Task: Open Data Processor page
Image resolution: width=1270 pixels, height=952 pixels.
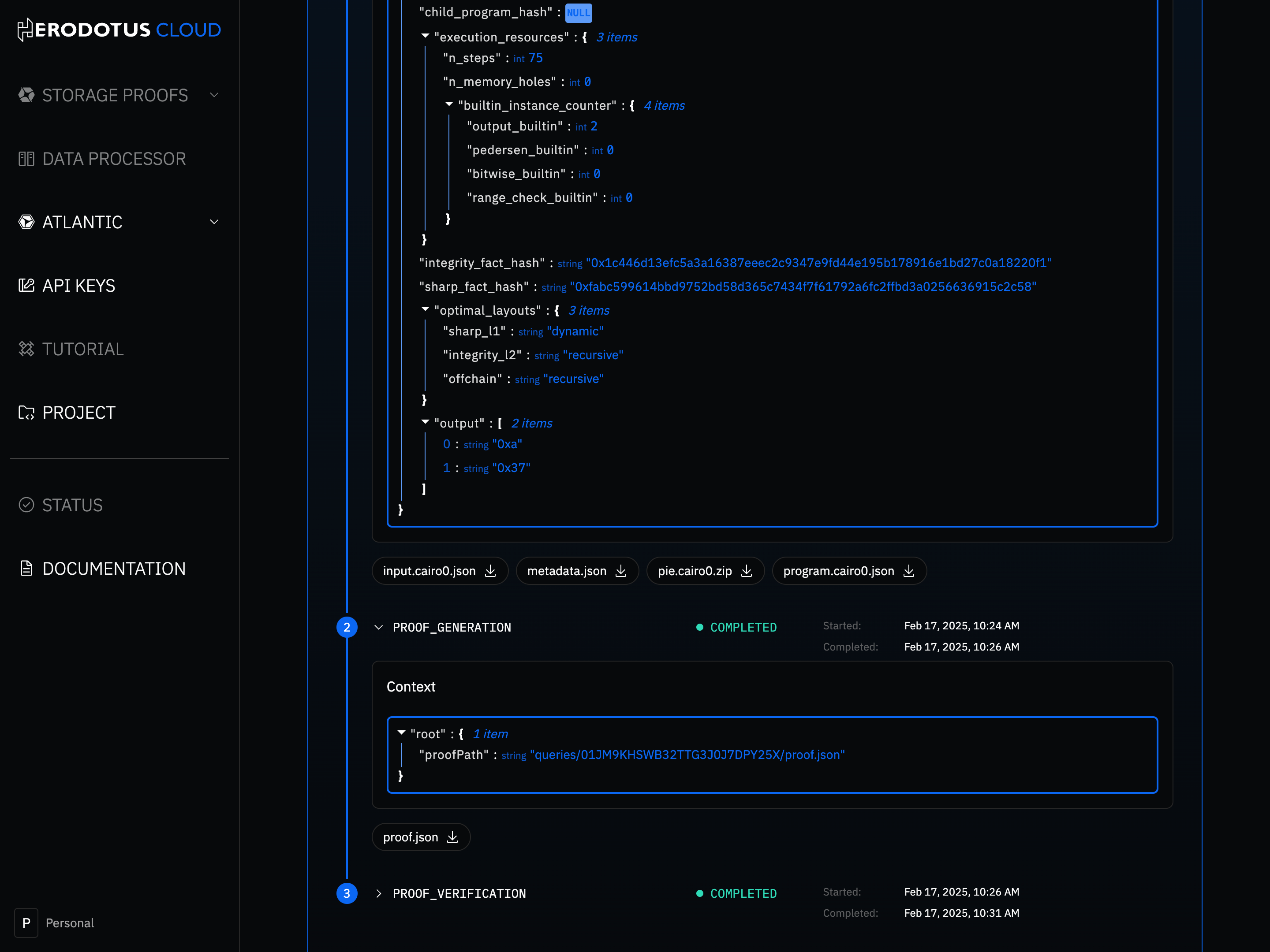Action: click(x=114, y=159)
